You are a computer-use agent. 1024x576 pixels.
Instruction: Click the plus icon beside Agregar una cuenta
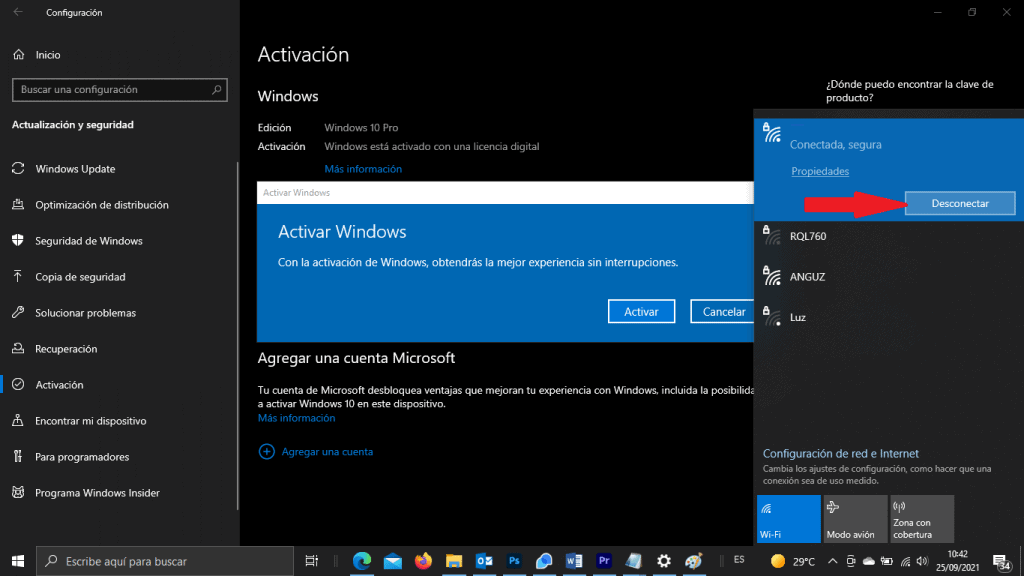point(266,451)
